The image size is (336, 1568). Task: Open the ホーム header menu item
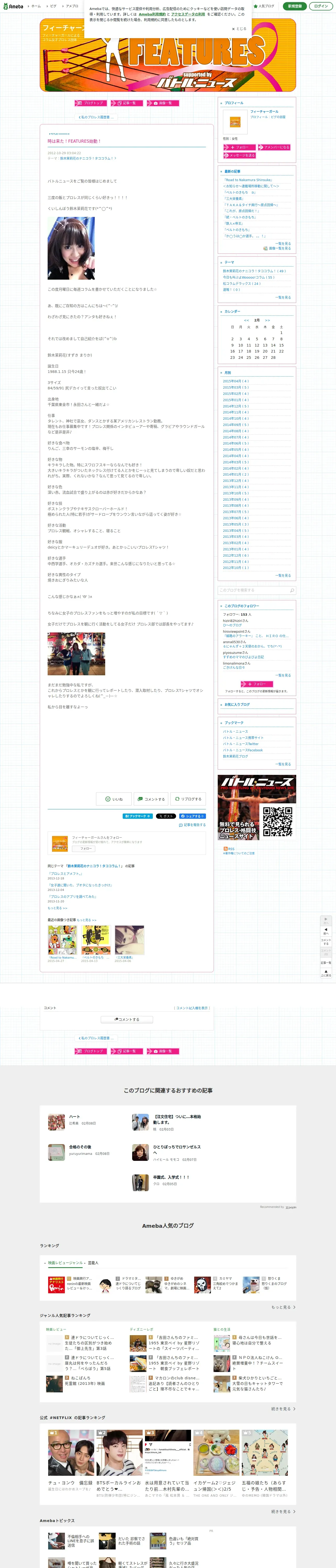36,6
